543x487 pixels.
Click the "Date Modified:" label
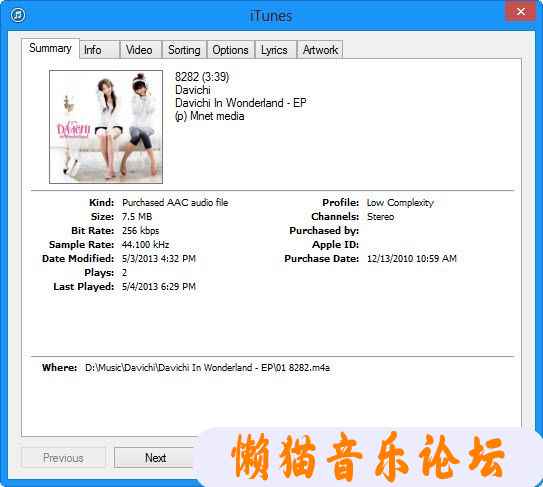pyautogui.click(x=78, y=258)
